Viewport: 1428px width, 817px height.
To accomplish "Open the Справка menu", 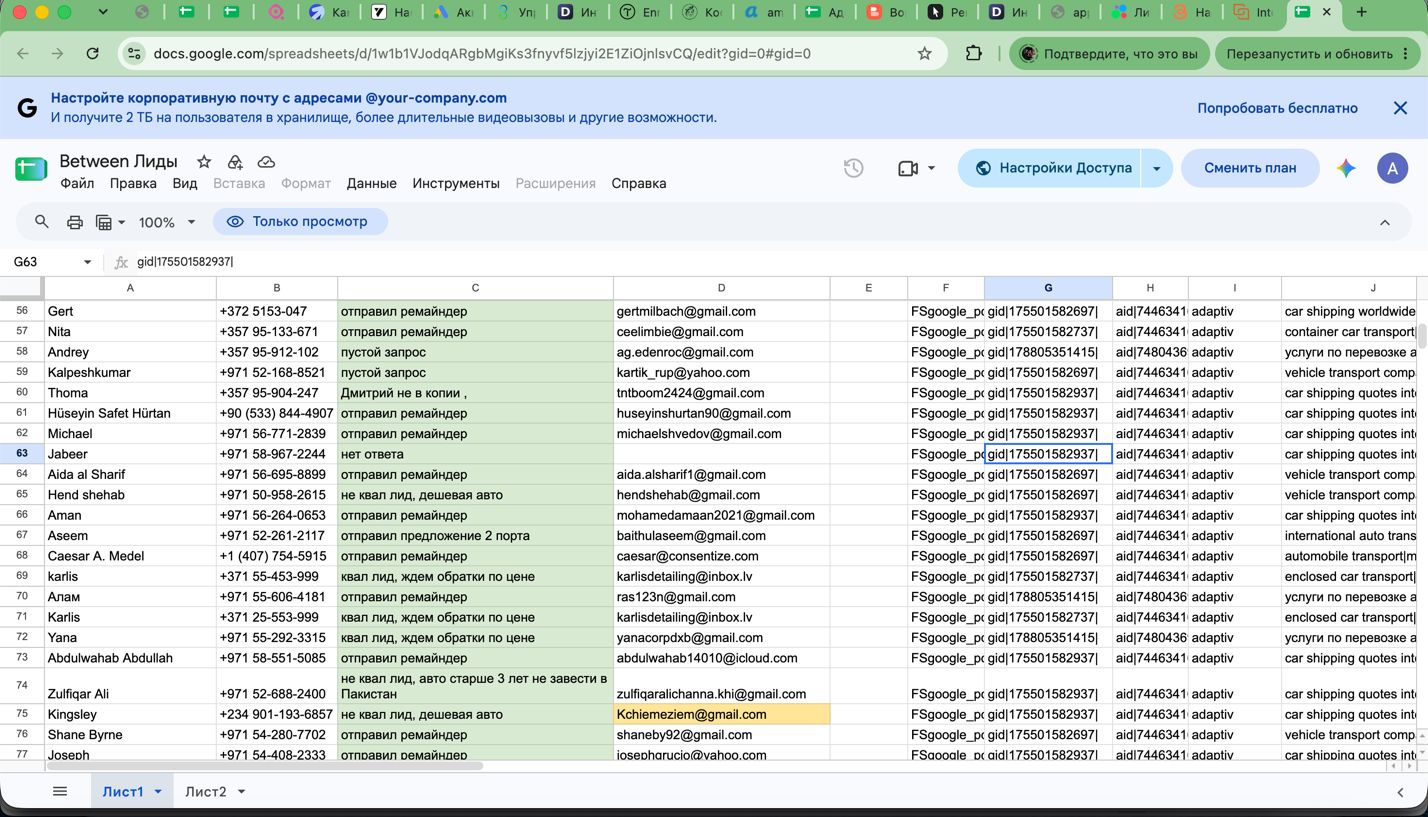I will 638,184.
